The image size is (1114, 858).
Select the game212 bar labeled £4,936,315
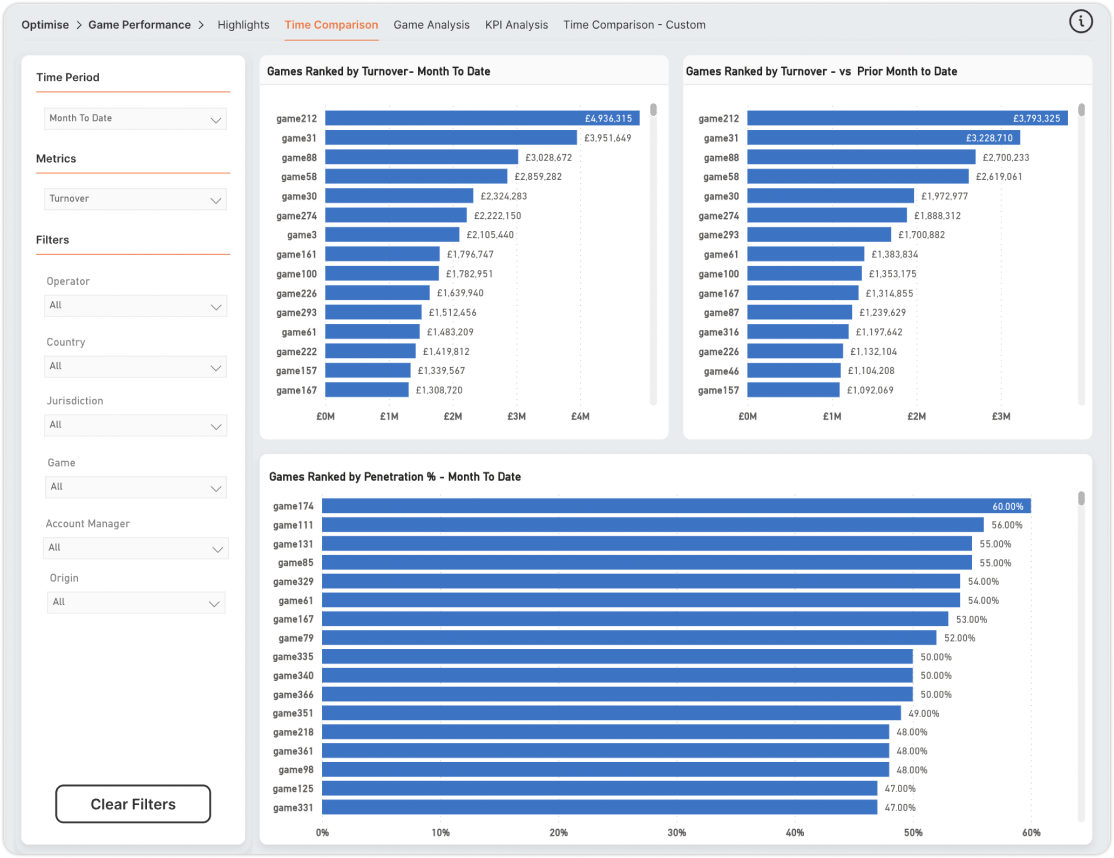[x=482, y=118]
